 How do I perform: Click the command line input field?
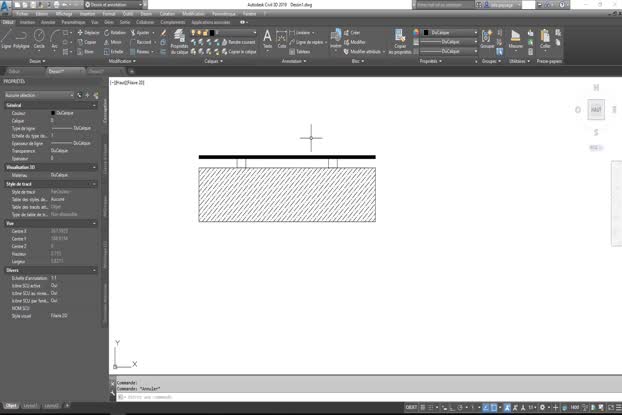tap(369, 397)
